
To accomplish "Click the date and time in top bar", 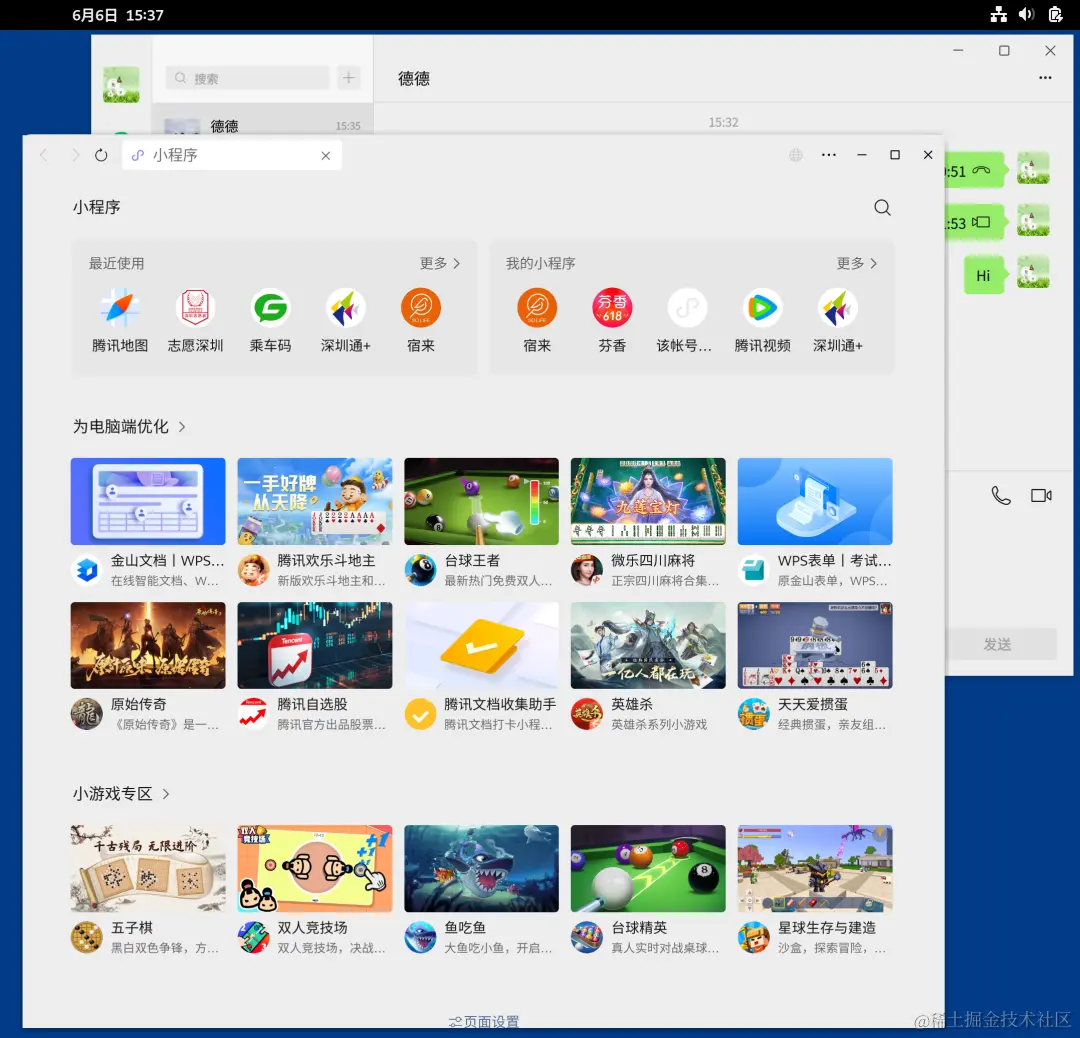I will pyautogui.click(x=118, y=15).
